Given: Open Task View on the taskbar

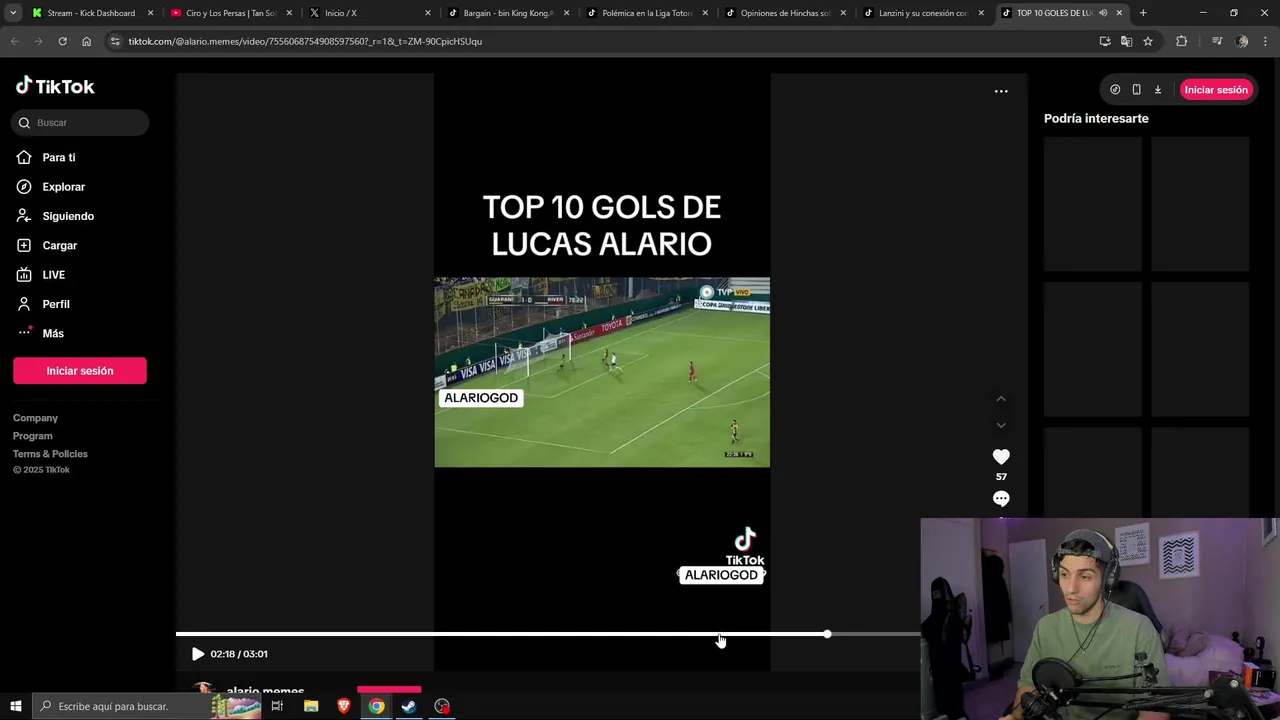Looking at the screenshot, I should (x=277, y=706).
